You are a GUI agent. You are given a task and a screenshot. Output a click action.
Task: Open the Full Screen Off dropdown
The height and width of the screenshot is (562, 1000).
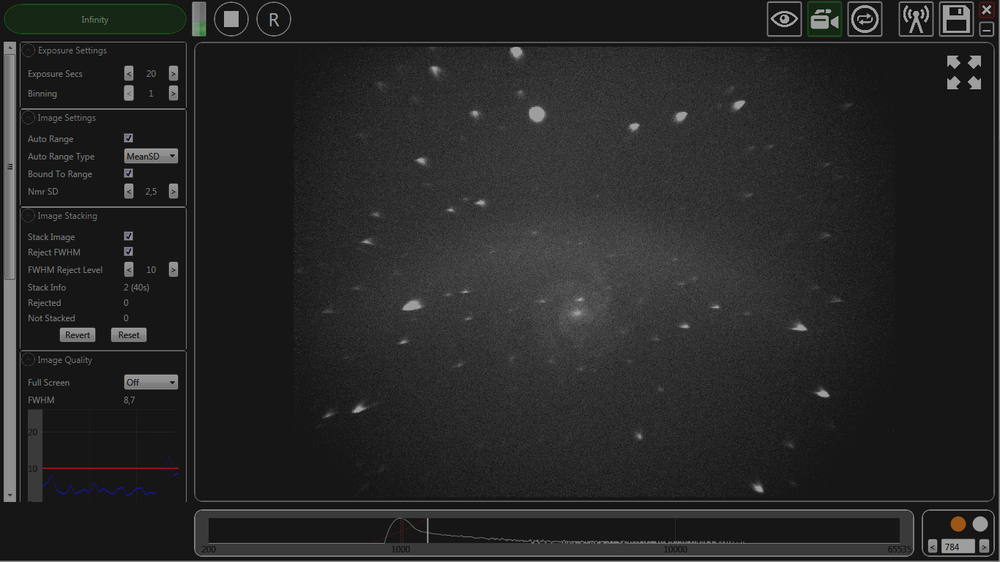[x=151, y=382]
